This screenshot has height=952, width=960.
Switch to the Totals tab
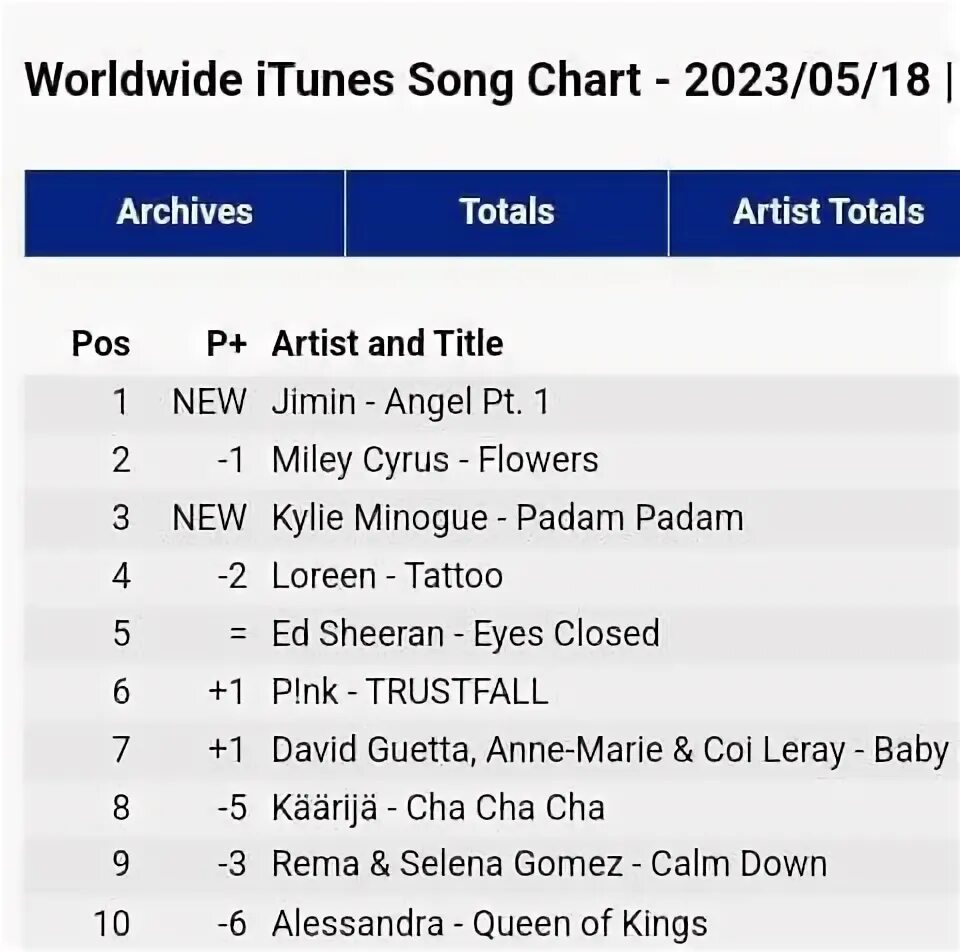507,212
